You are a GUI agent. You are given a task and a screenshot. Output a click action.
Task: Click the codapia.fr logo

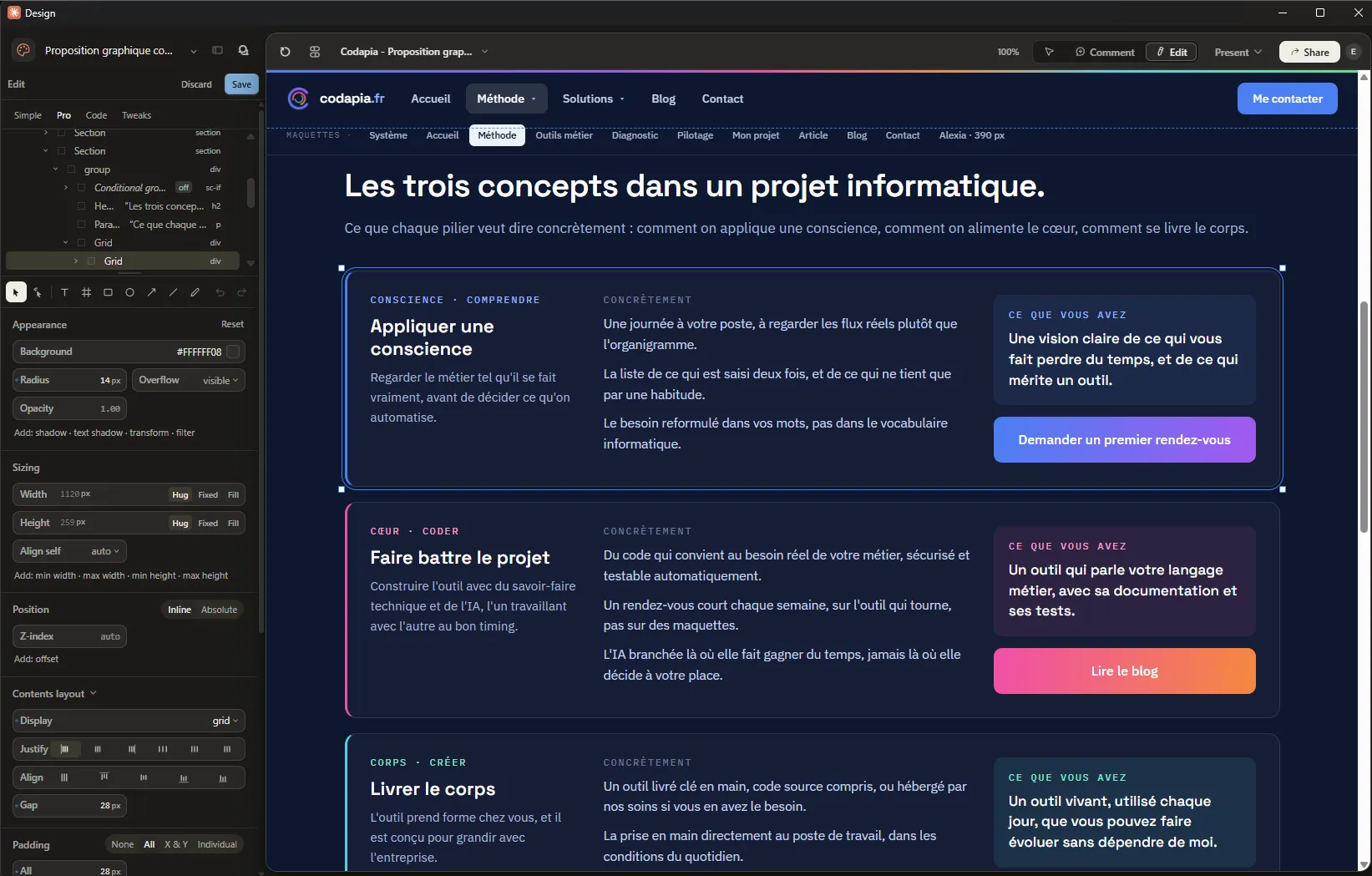(336, 99)
